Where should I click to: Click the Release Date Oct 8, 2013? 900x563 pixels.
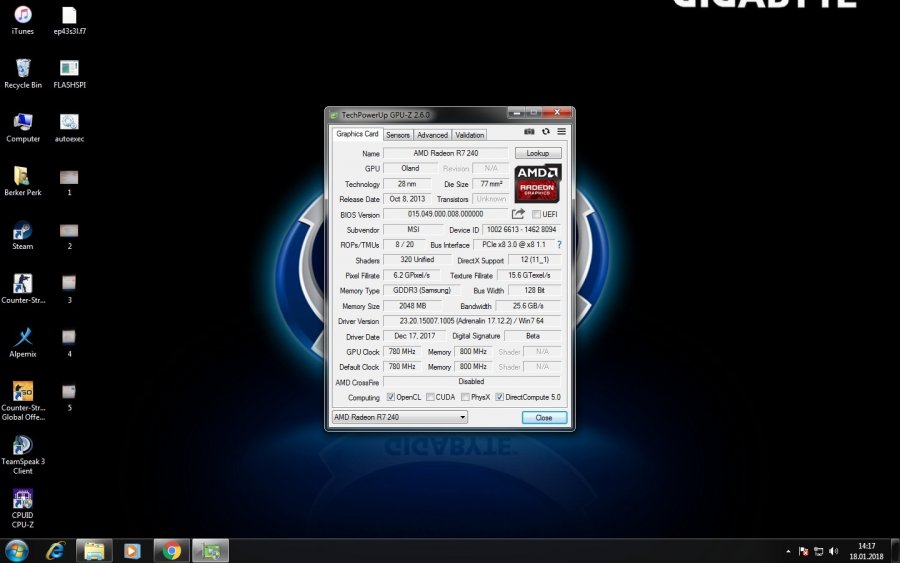(x=407, y=199)
